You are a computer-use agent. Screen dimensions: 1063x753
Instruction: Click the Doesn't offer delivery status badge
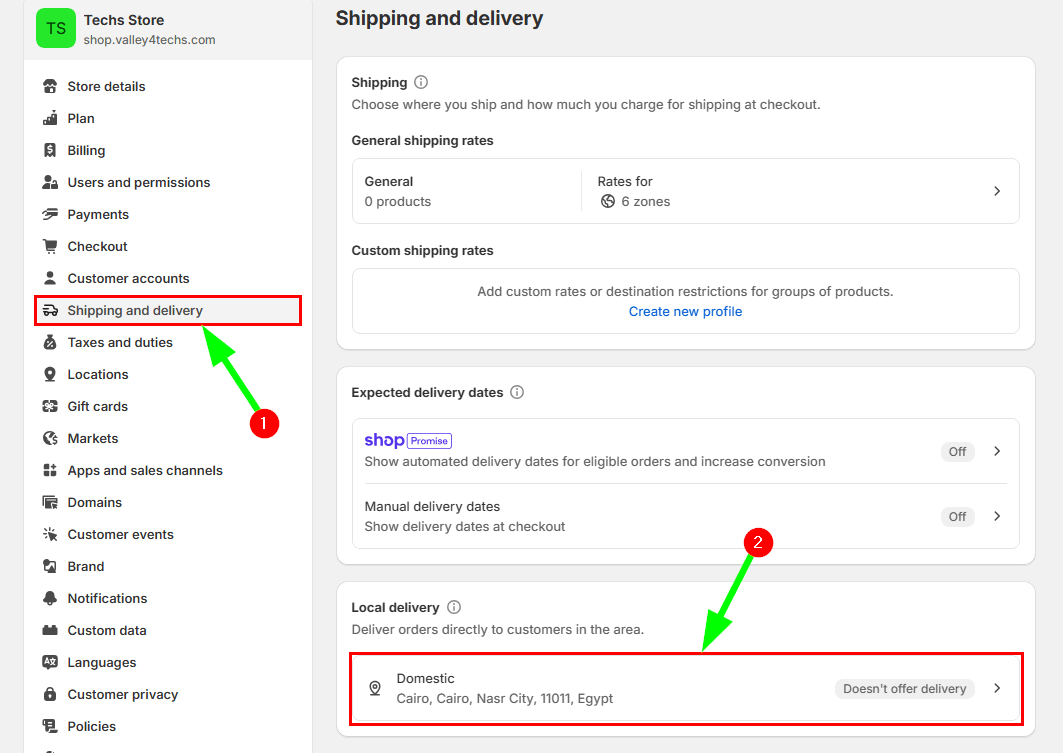coord(904,688)
